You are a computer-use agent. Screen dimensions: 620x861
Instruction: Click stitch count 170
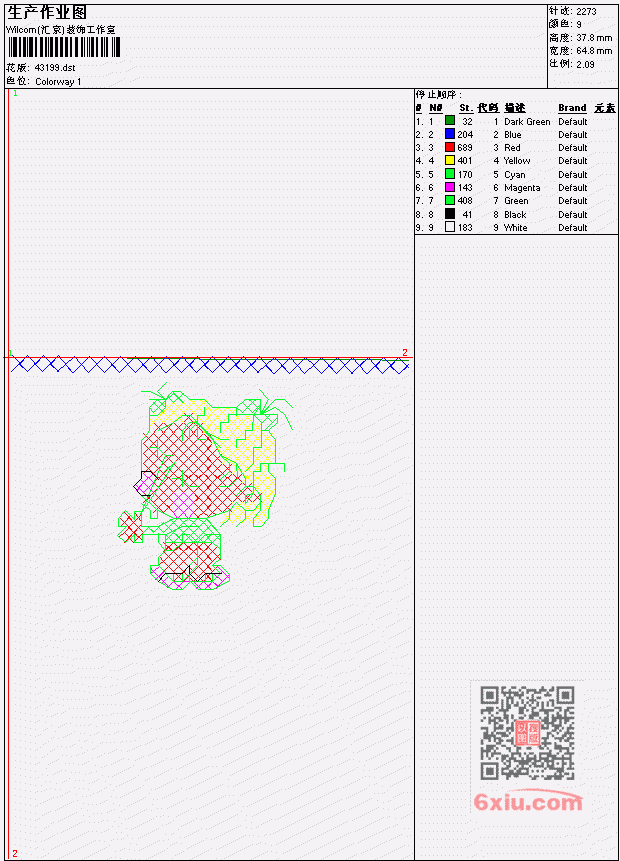click(465, 175)
